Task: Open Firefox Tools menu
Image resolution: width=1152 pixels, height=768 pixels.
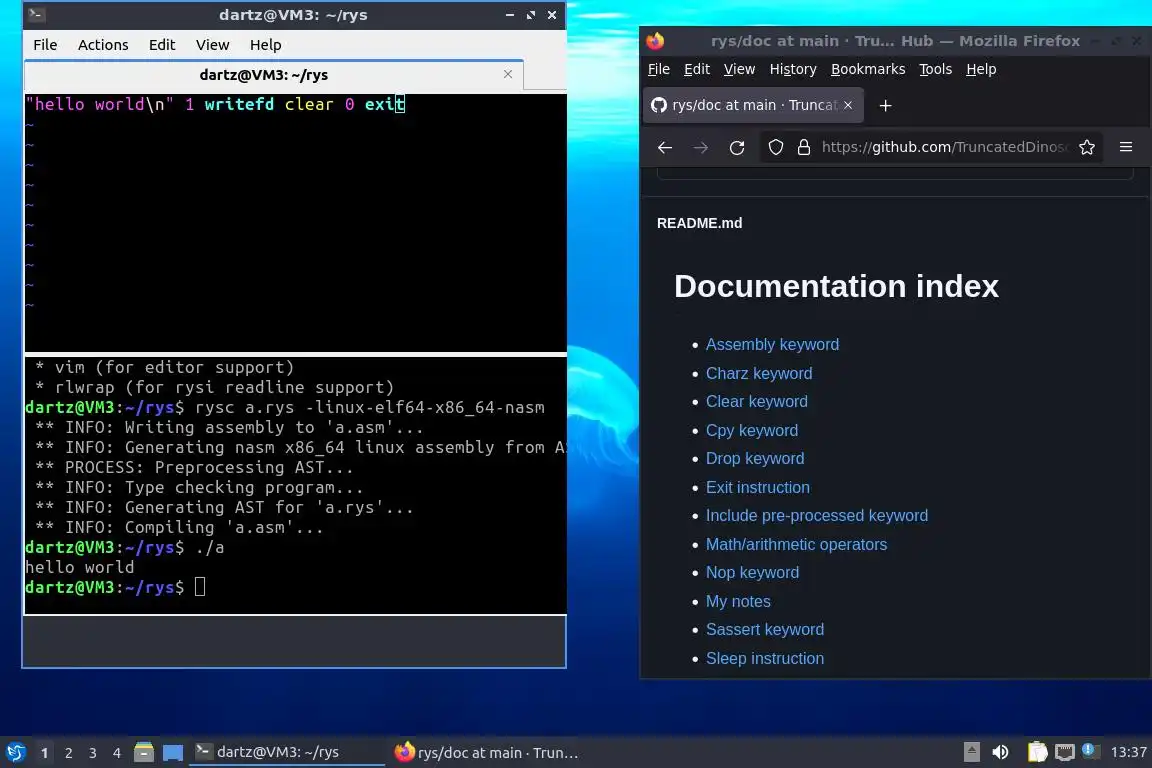Action: tap(935, 69)
